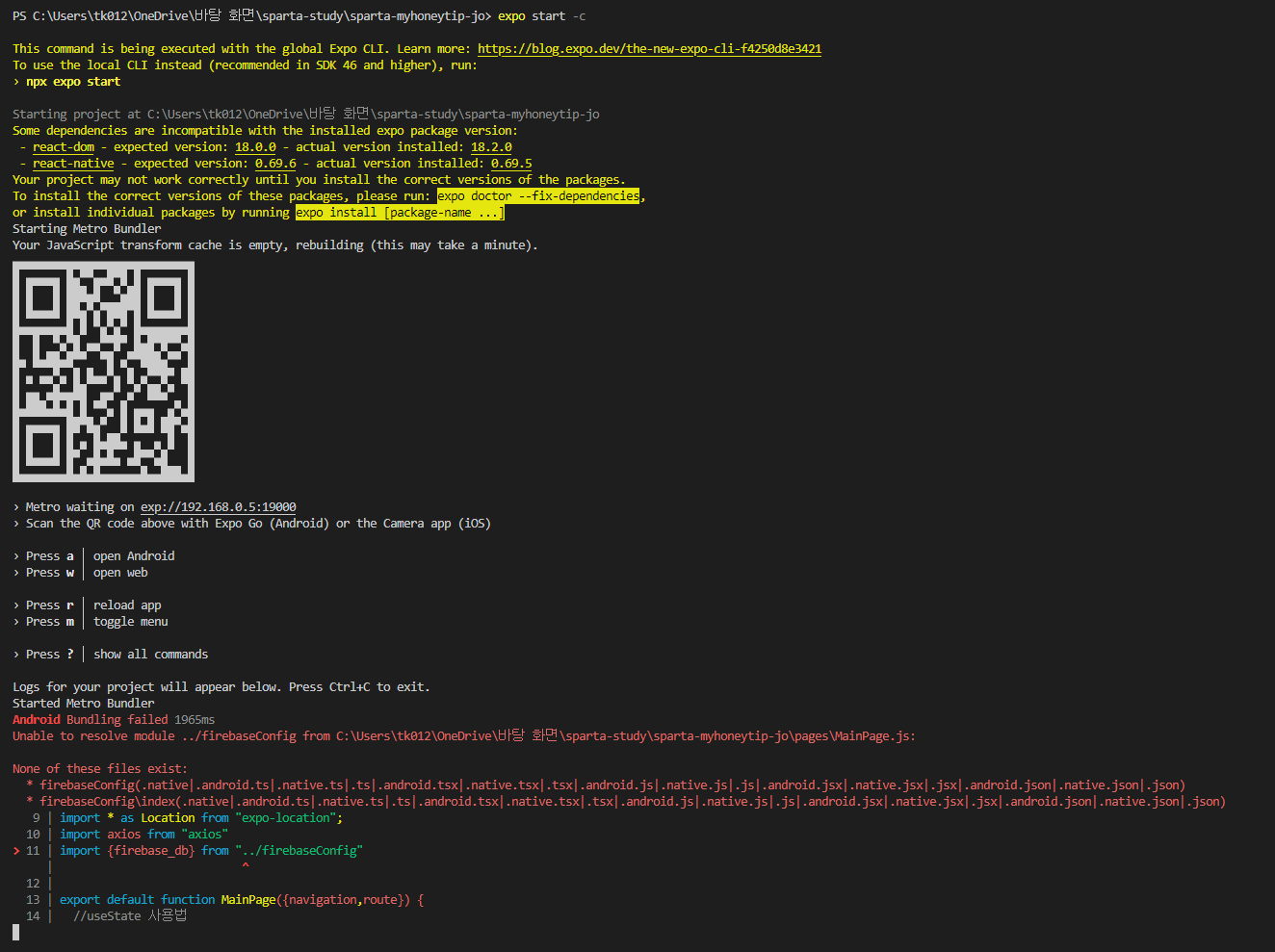Screen dimensions: 1275x952
Task: Click the "This command is being executed" warning
Action: [x=417, y=49]
